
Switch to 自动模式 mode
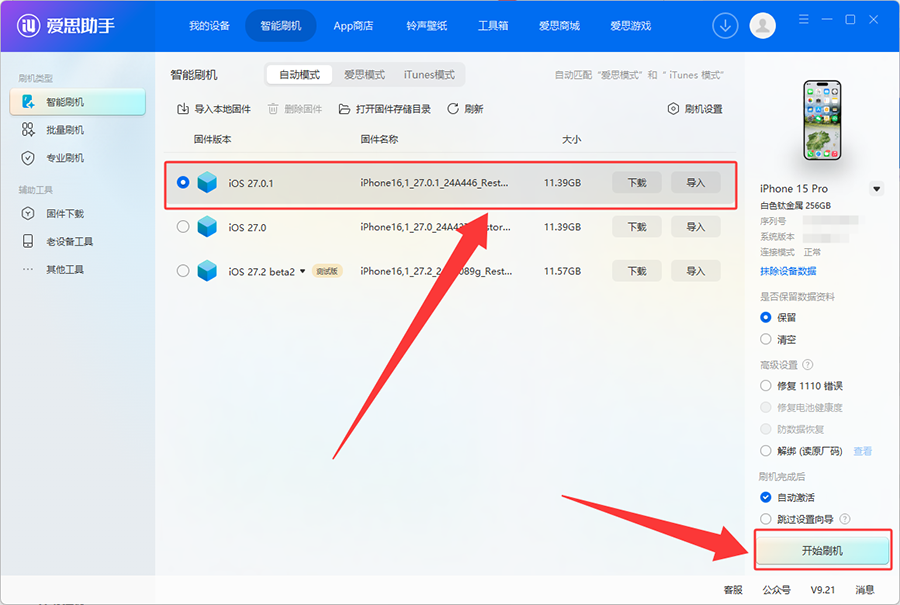(299, 75)
